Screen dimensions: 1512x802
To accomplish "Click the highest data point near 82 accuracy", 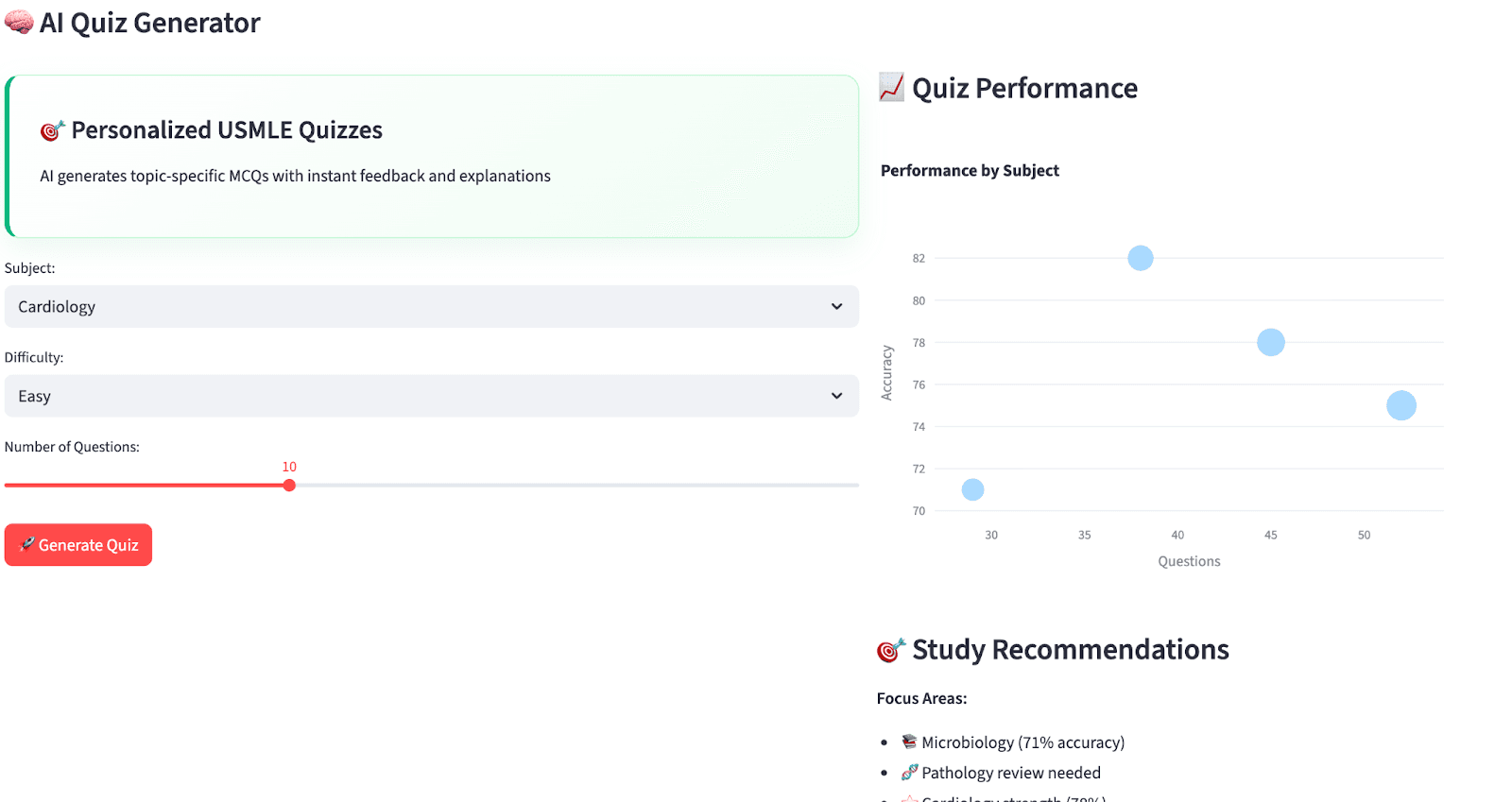I will (1140, 257).
